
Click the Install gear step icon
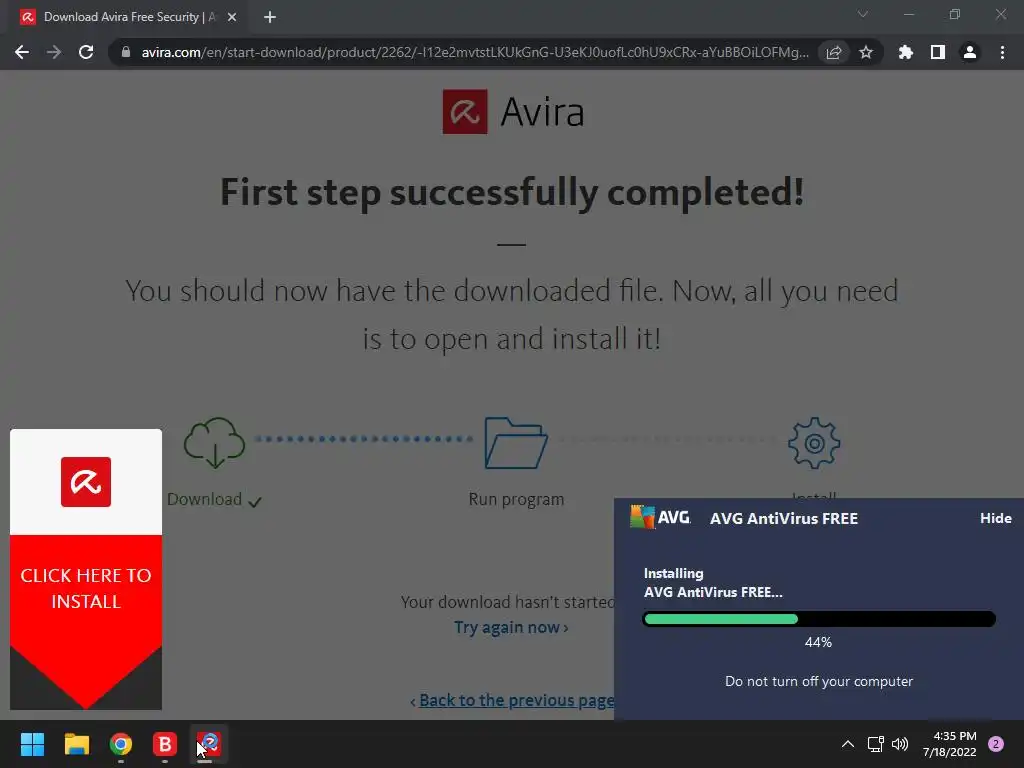coord(814,443)
